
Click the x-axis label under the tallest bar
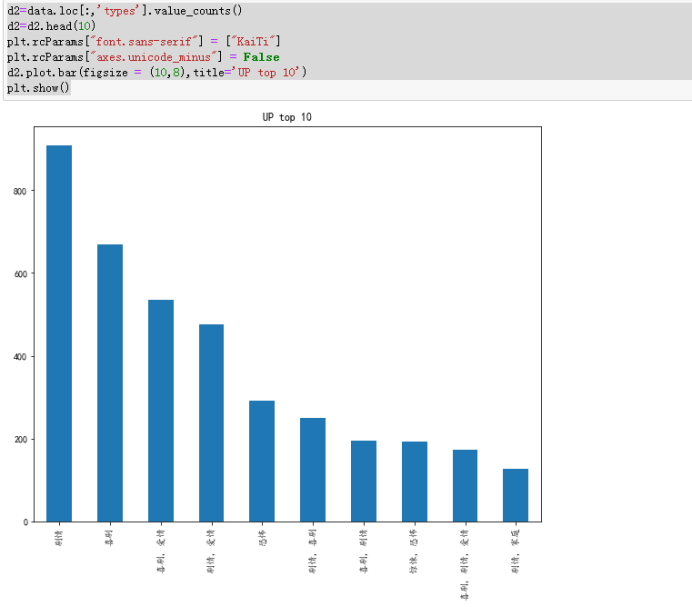coord(59,538)
